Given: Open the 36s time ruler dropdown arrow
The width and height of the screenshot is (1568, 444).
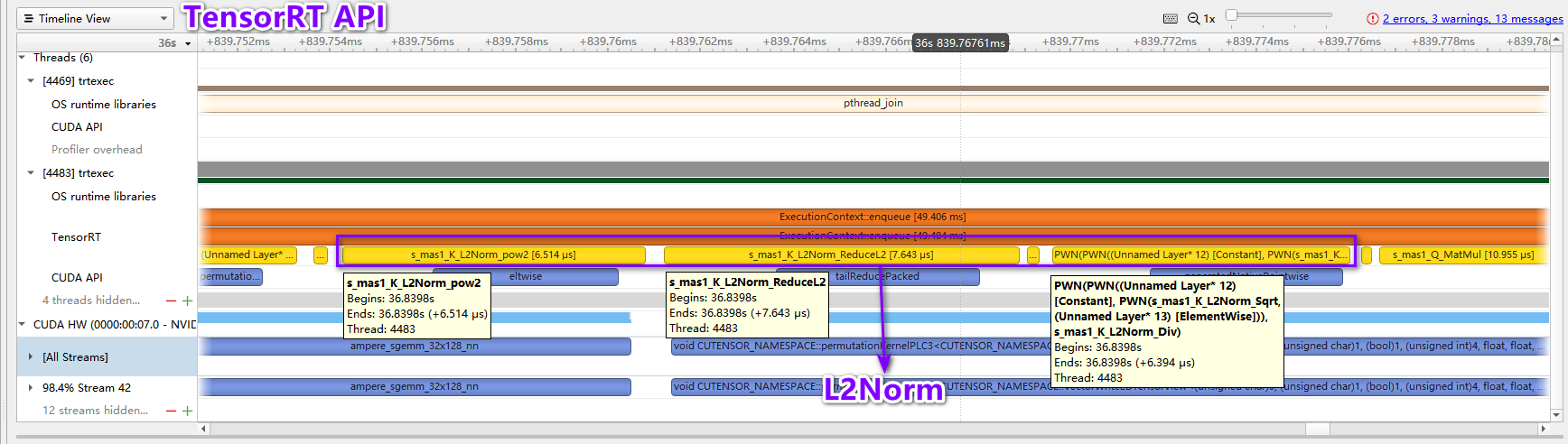Looking at the screenshot, I should (188, 43).
